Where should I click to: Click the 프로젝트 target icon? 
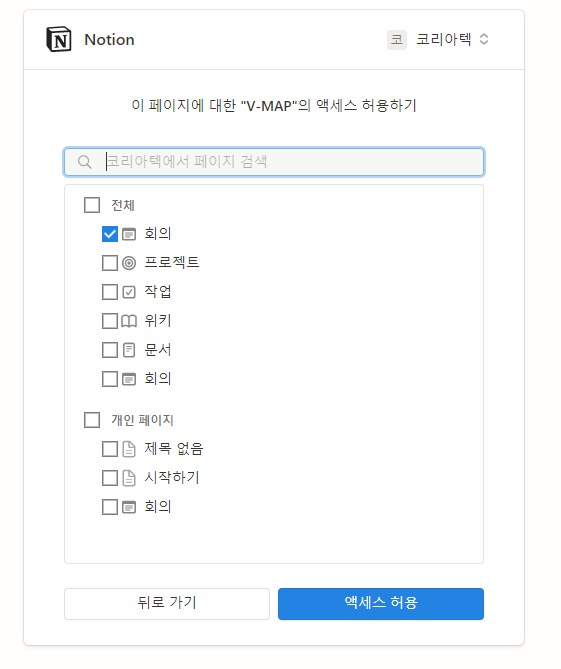tap(129, 263)
